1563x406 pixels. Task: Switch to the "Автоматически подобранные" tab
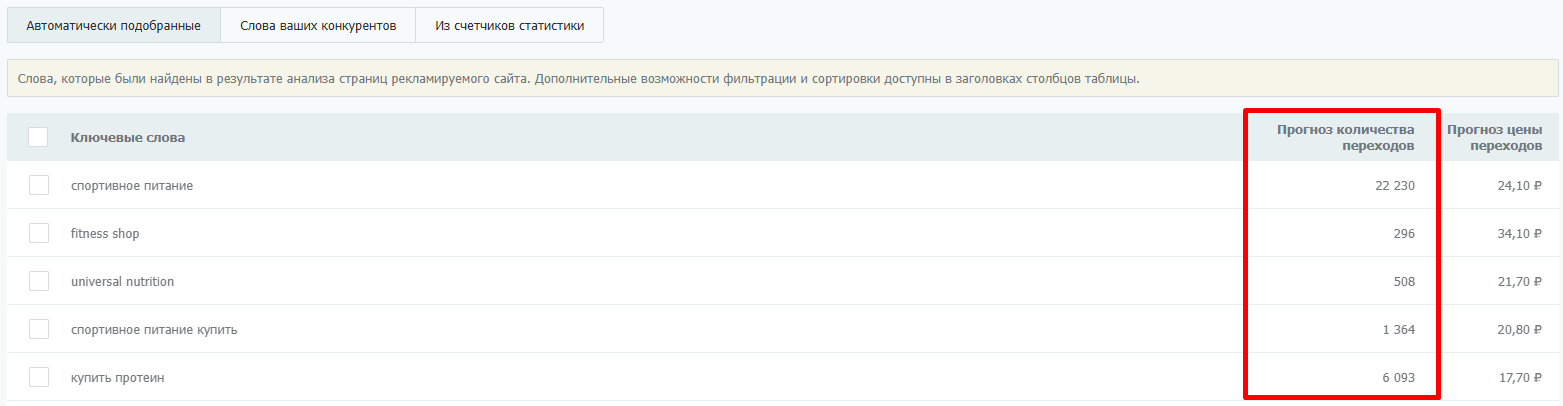pyautogui.click(x=113, y=26)
